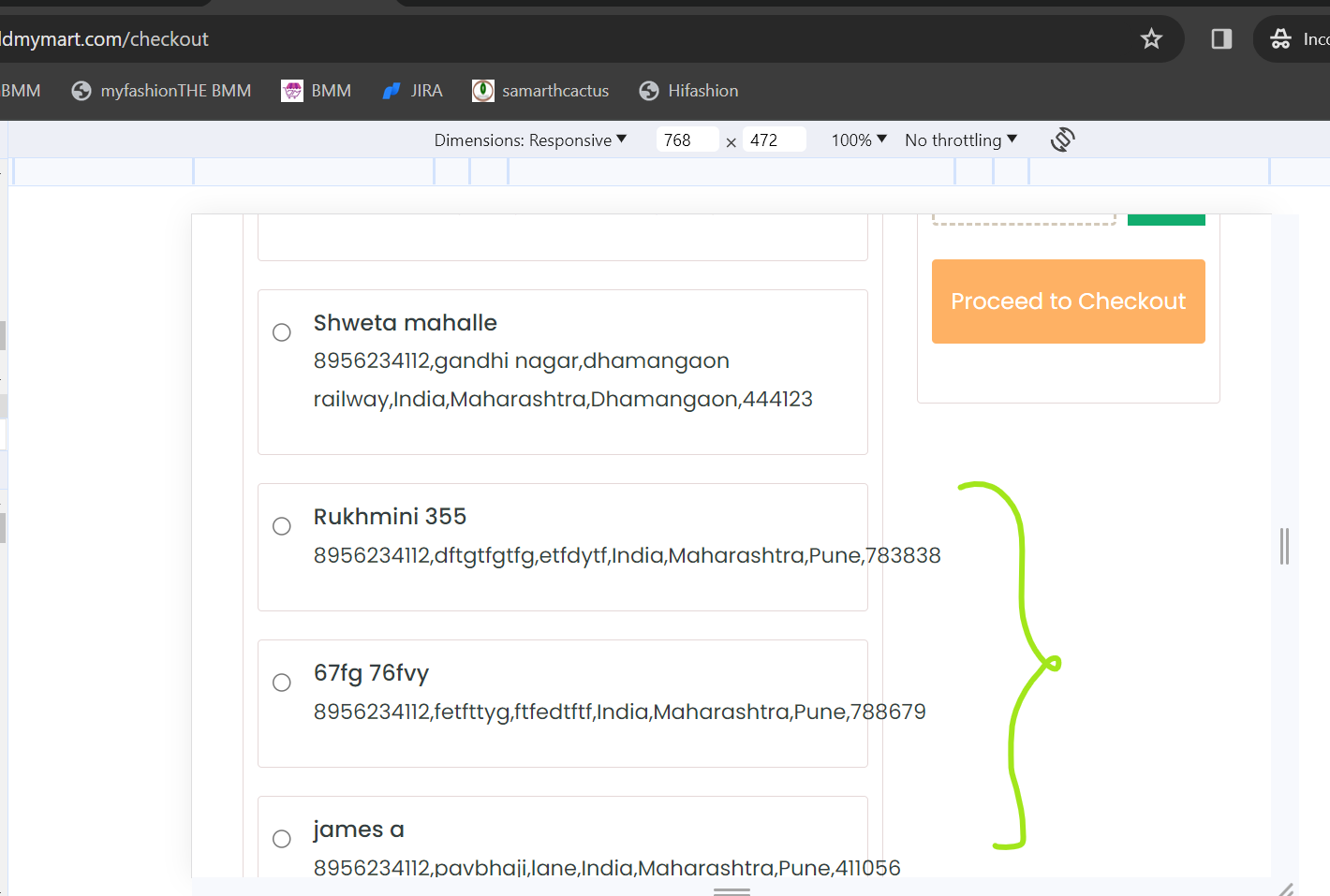Open the No throttling dropdown

pos(961,140)
